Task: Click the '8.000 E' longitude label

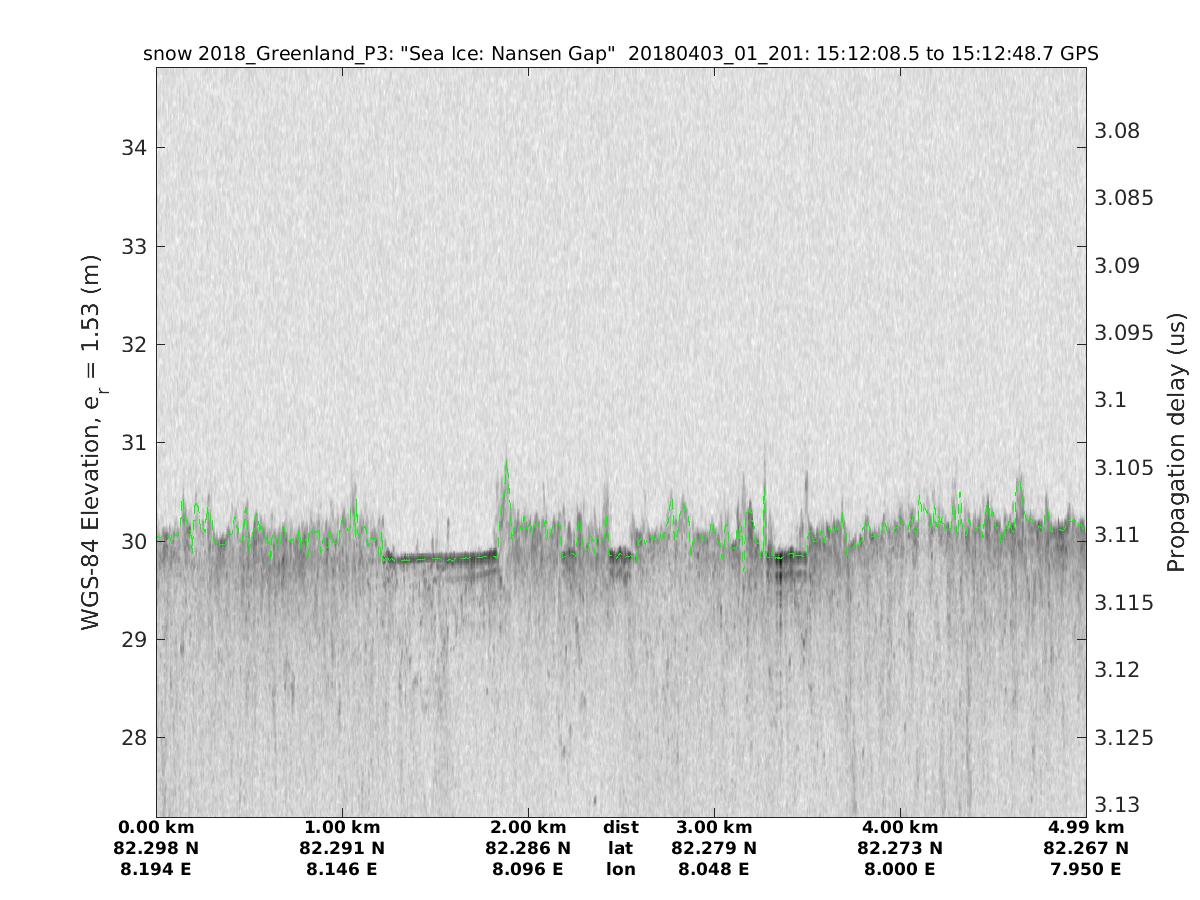Action: pyautogui.click(x=900, y=869)
